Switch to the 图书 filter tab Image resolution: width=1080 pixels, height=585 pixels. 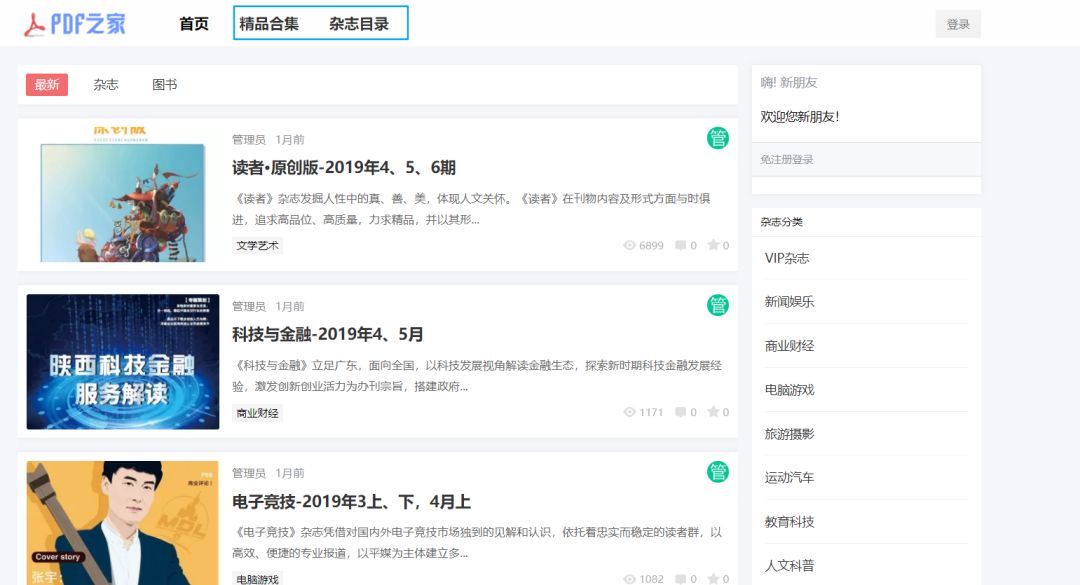165,85
